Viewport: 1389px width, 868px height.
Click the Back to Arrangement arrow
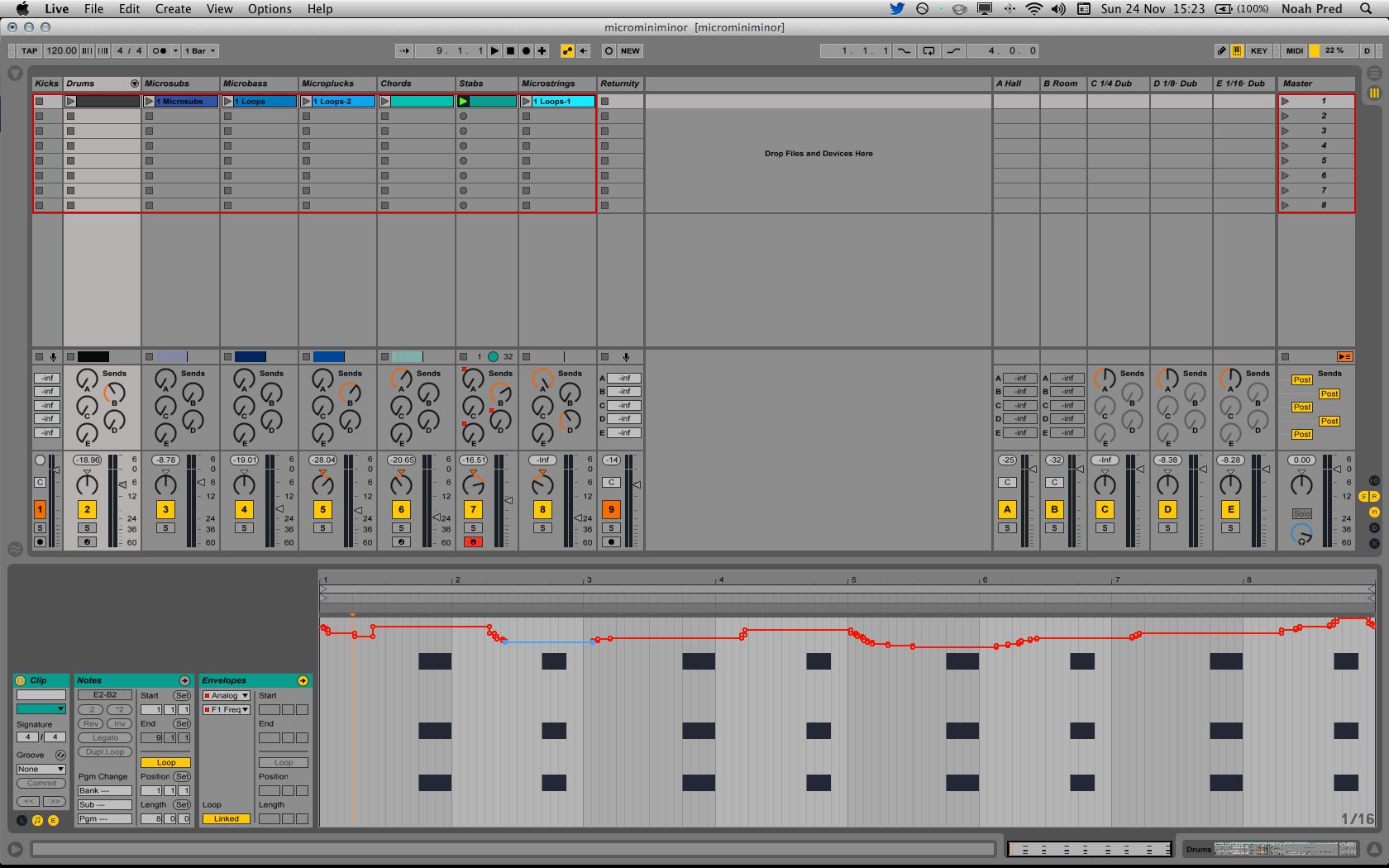[x=583, y=50]
